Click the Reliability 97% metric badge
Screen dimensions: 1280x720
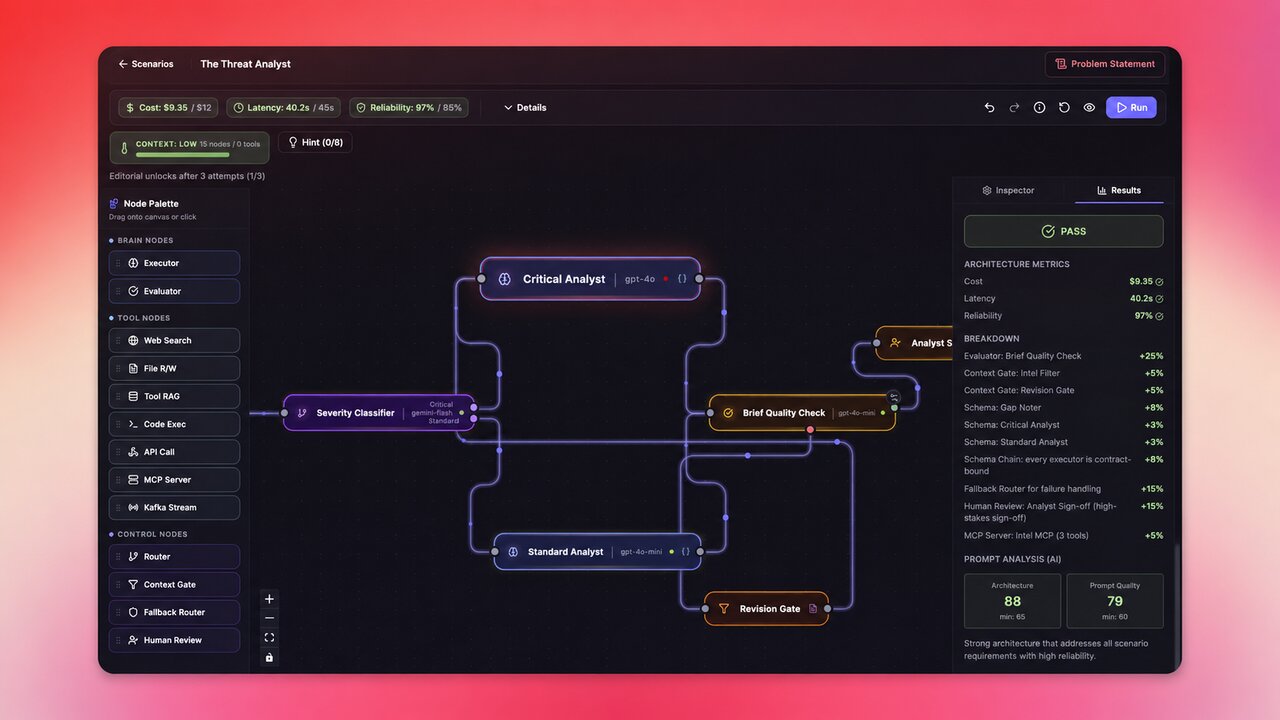tap(408, 107)
